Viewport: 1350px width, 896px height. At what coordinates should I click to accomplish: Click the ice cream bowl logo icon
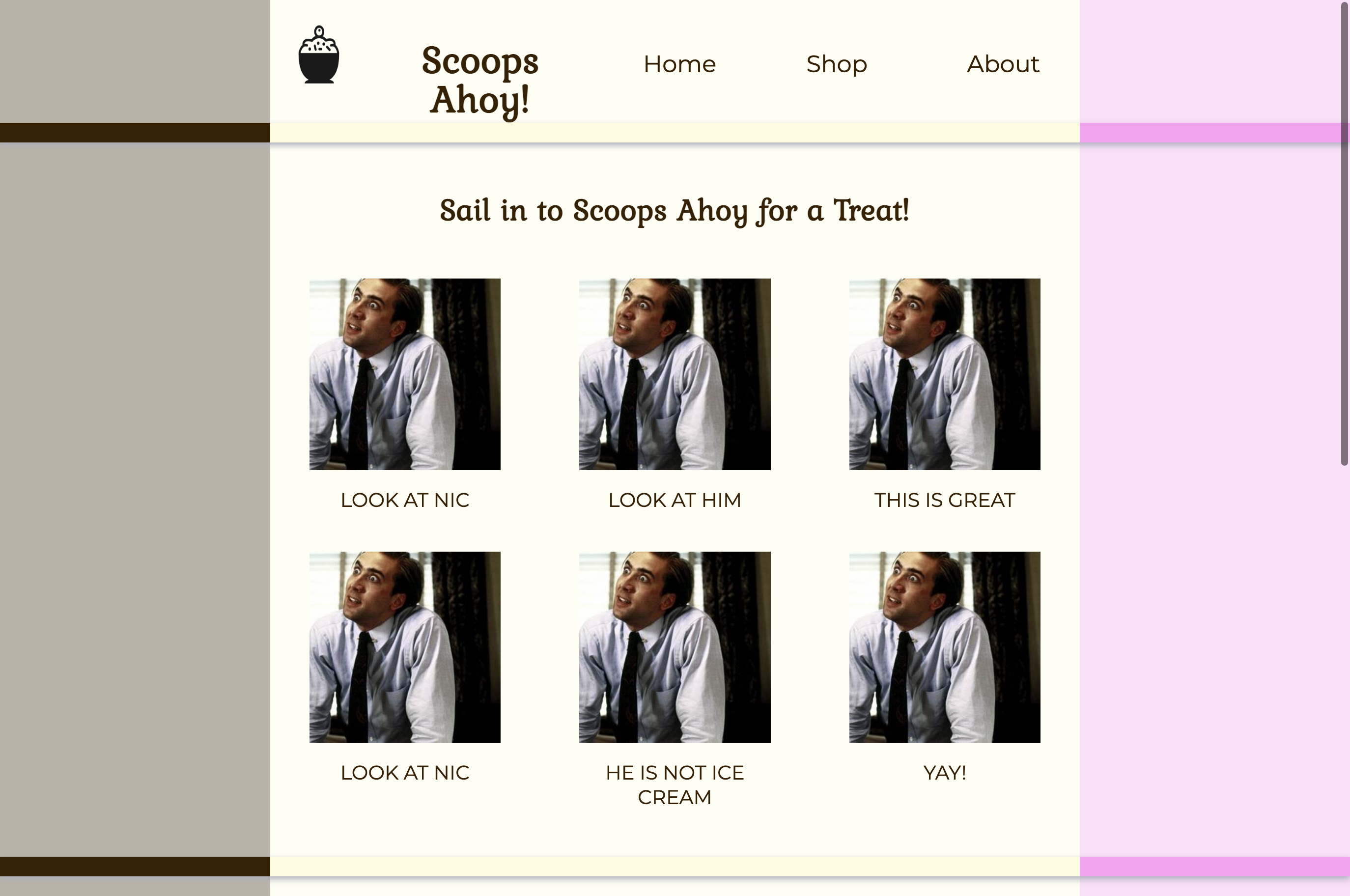(x=319, y=56)
